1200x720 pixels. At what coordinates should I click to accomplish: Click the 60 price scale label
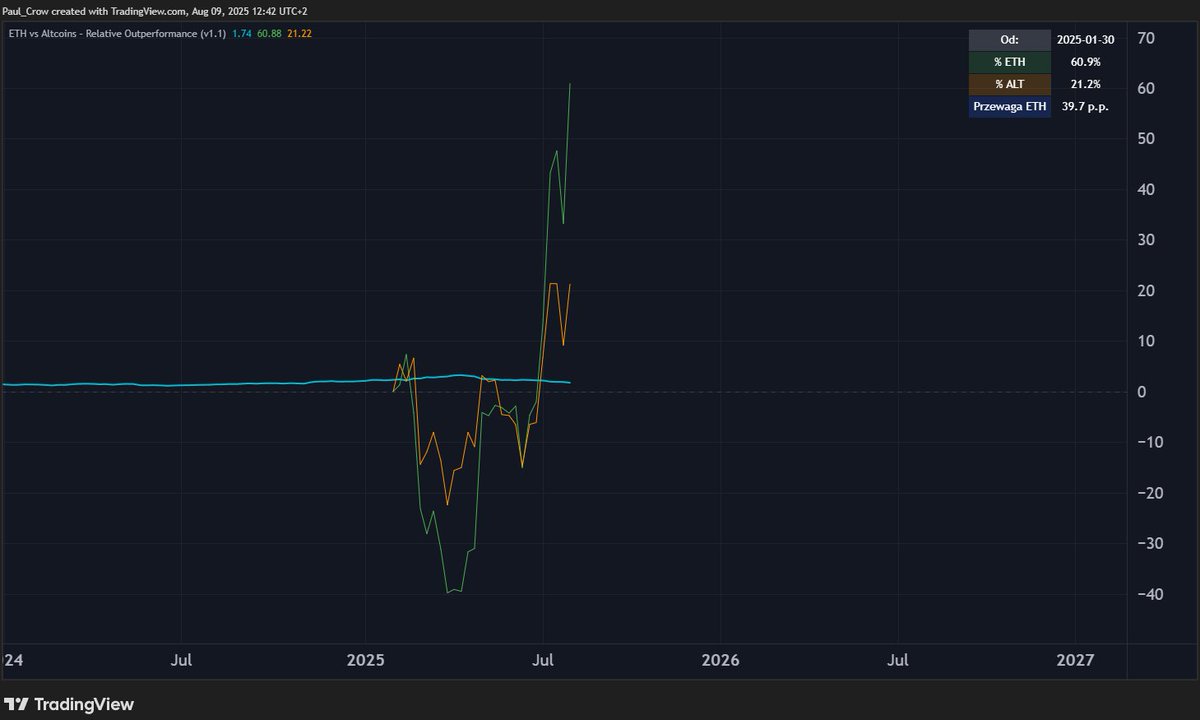1147,88
